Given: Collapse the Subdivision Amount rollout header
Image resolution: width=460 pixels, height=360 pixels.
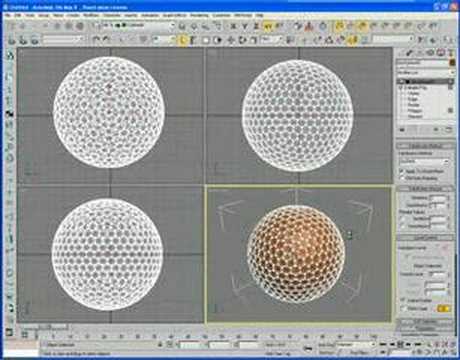Looking at the screenshot, I should (x=425, y=189).
